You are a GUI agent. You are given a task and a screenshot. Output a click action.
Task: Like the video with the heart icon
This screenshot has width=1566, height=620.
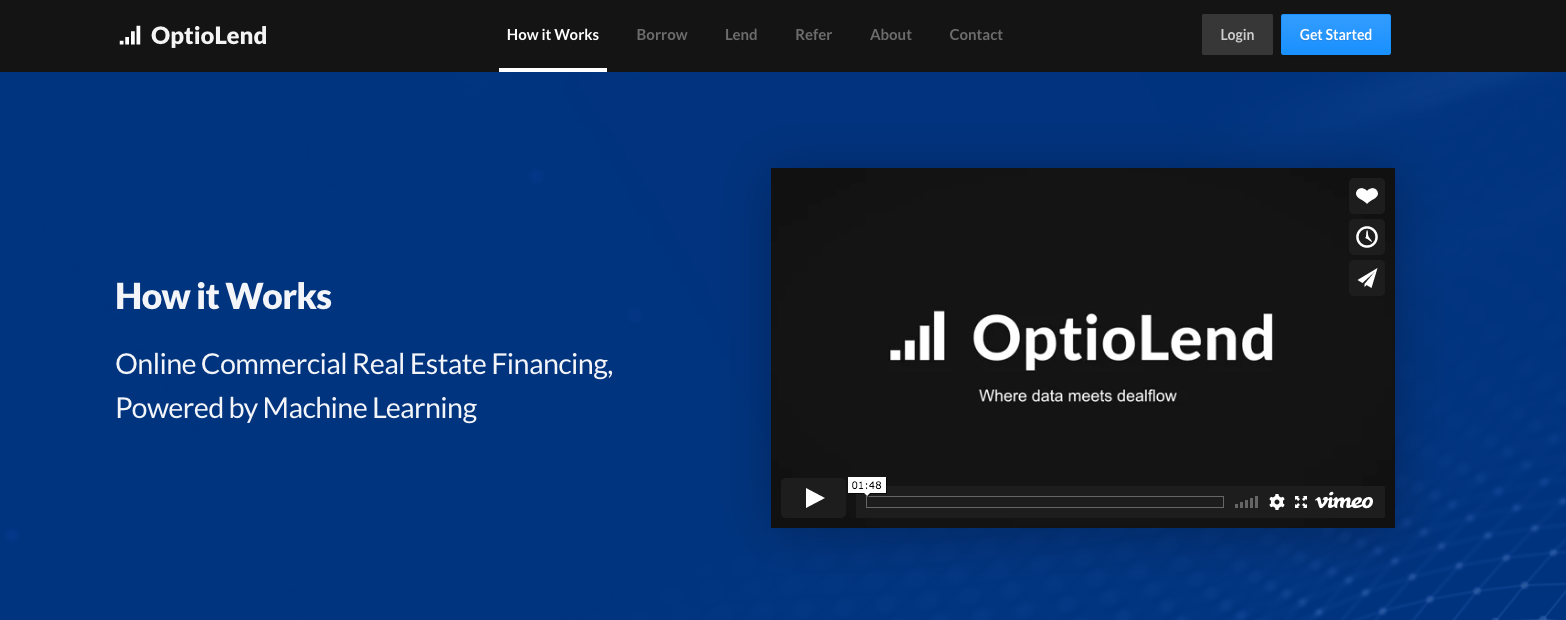coord(1367,196)
